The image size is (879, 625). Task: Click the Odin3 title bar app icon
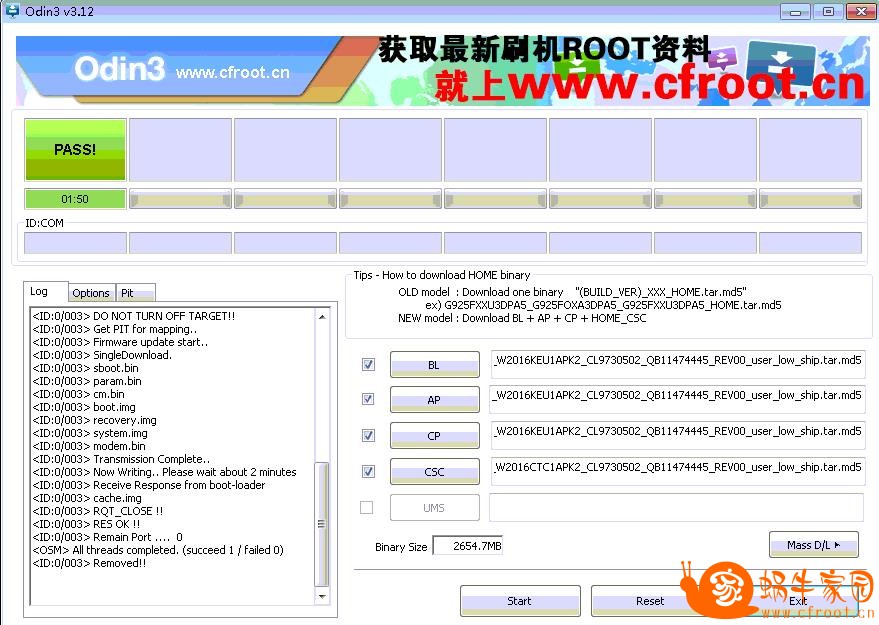point(12,10)
